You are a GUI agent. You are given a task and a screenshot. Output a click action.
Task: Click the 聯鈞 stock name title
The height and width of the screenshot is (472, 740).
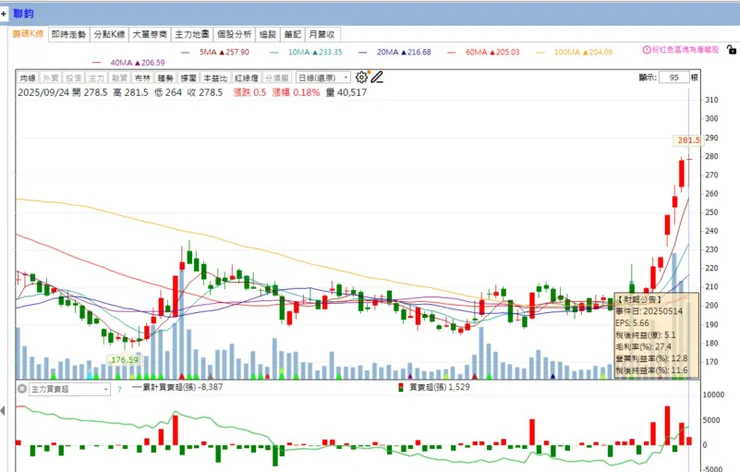click(x=24, y=14)
